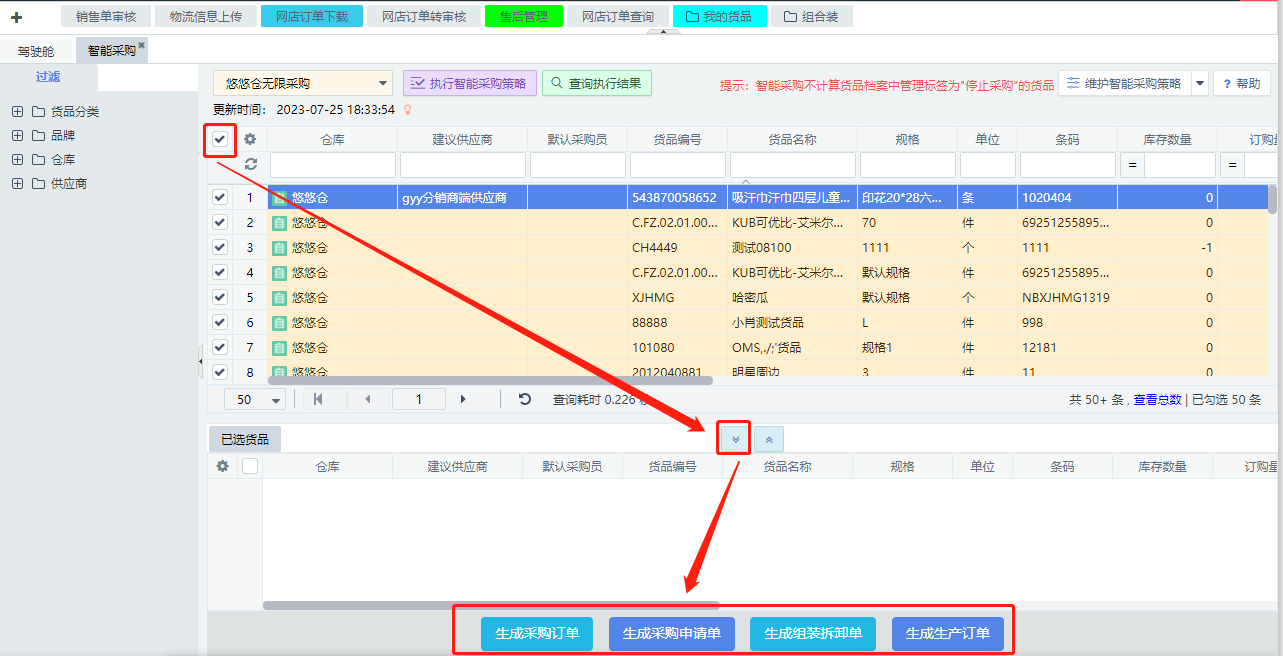Jump to the first page icon
Image resolution: width=1283 pixels, height=656 pixels.
[x=318, y=399]
